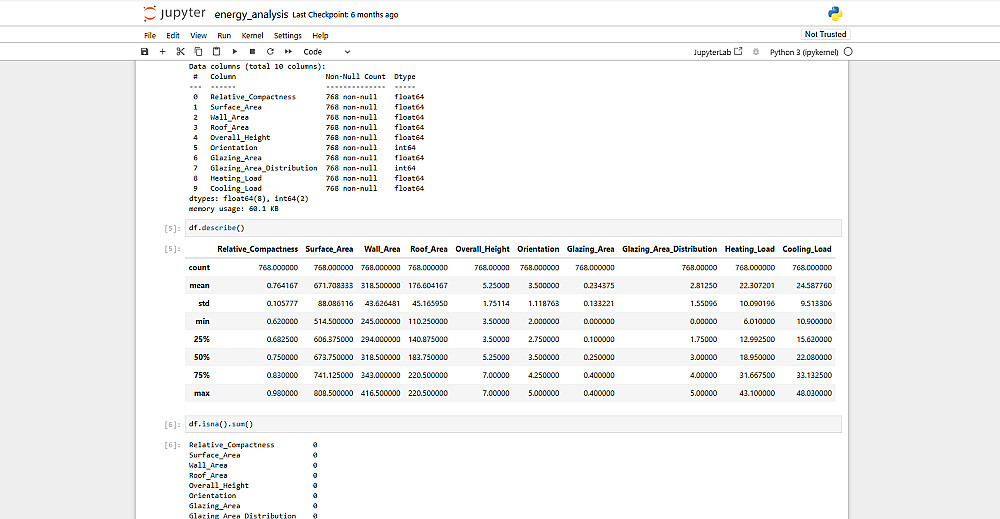Open the cell type Code dropdown
The image size is (1000, 519).
327,52
